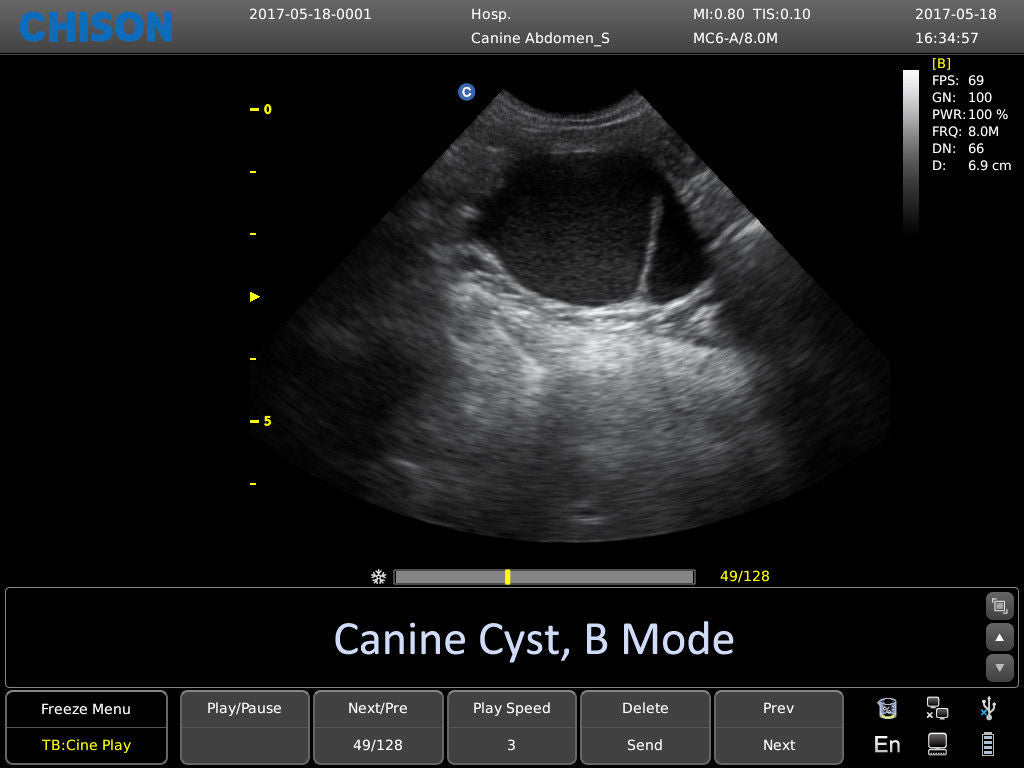Click the disk usage beaker icon
This screenshot has width=1024, height=768.
(x=886, y=708)
